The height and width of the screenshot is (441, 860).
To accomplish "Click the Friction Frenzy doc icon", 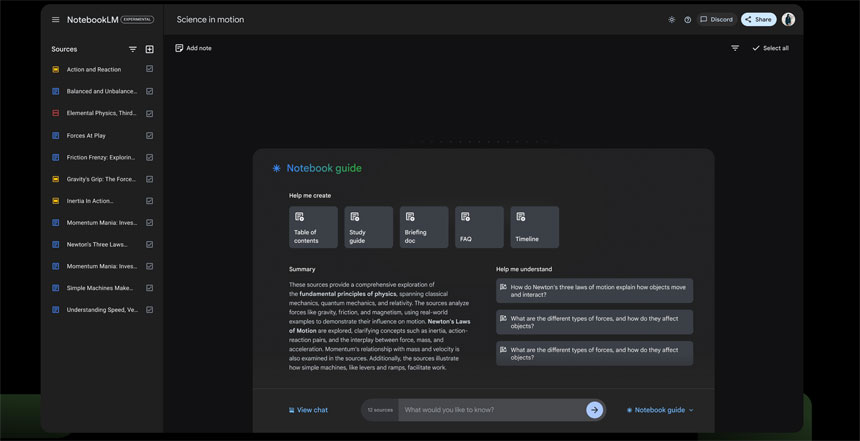I will click(x=55, y=157).
